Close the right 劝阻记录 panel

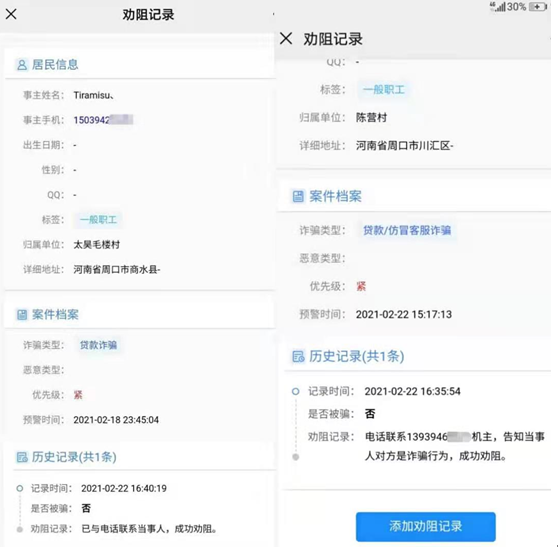286,38
